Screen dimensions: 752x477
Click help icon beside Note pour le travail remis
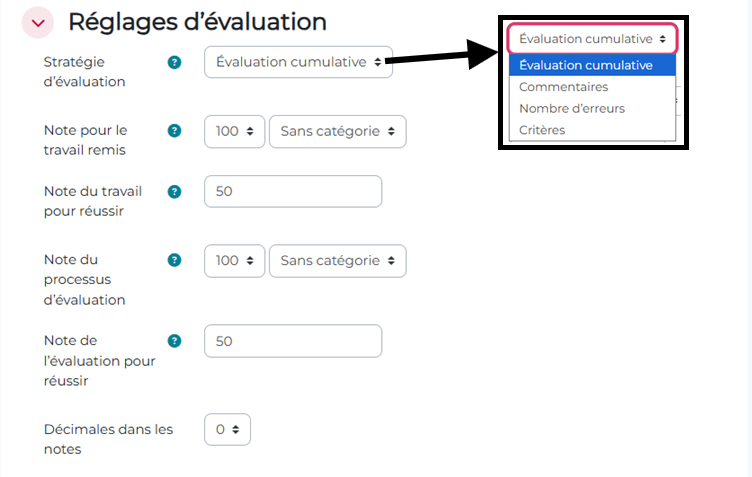175,131
